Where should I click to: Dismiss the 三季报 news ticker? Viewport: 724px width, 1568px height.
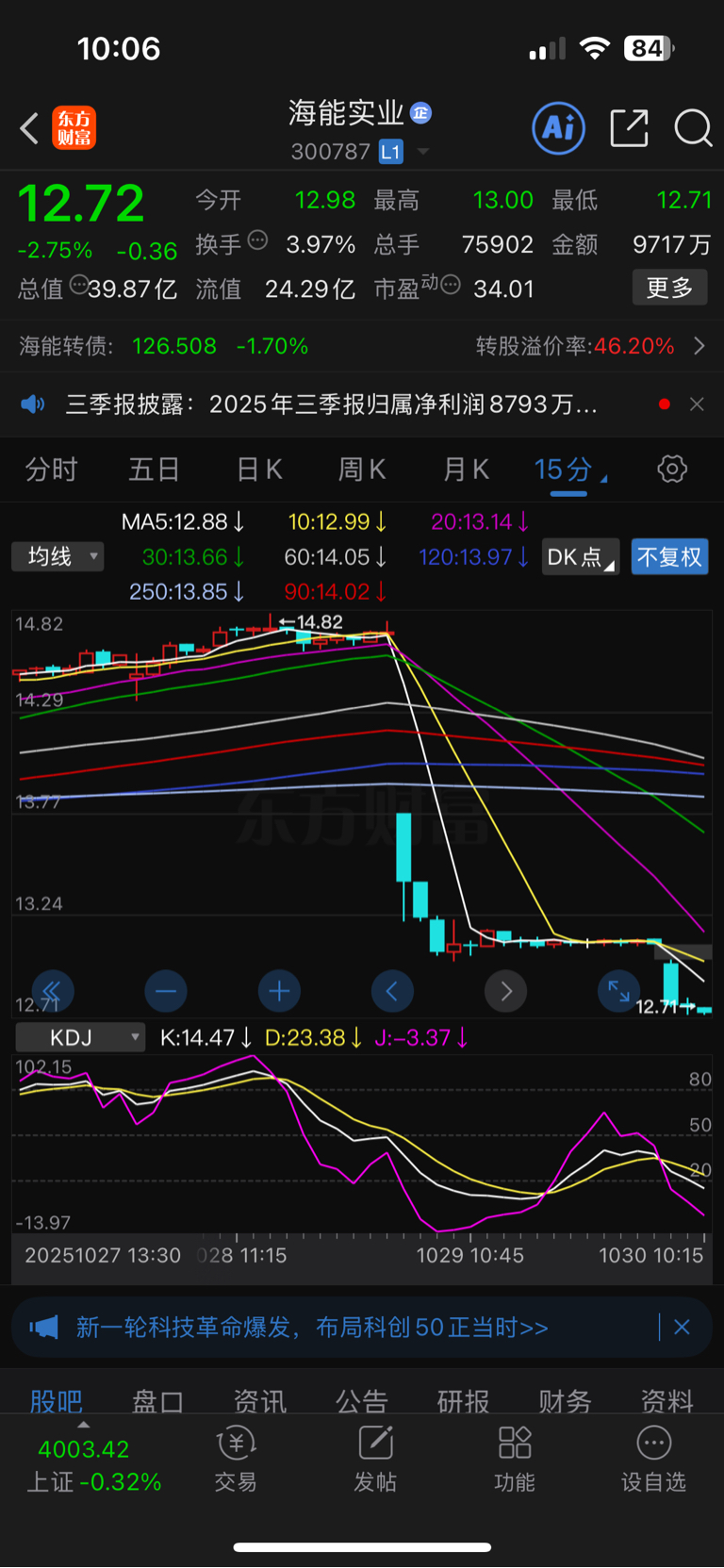(697, 404)
